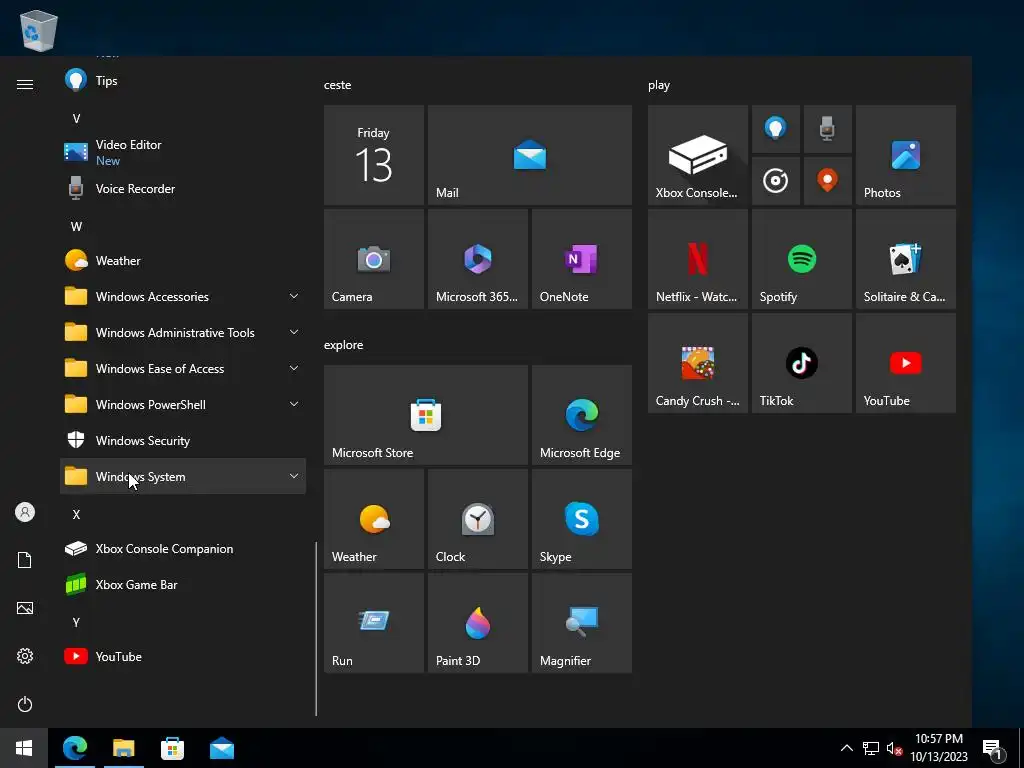This screenshot has width=1024, height=768.
Task: Launch the Paint 3D tile
Action: click(477, 623)
